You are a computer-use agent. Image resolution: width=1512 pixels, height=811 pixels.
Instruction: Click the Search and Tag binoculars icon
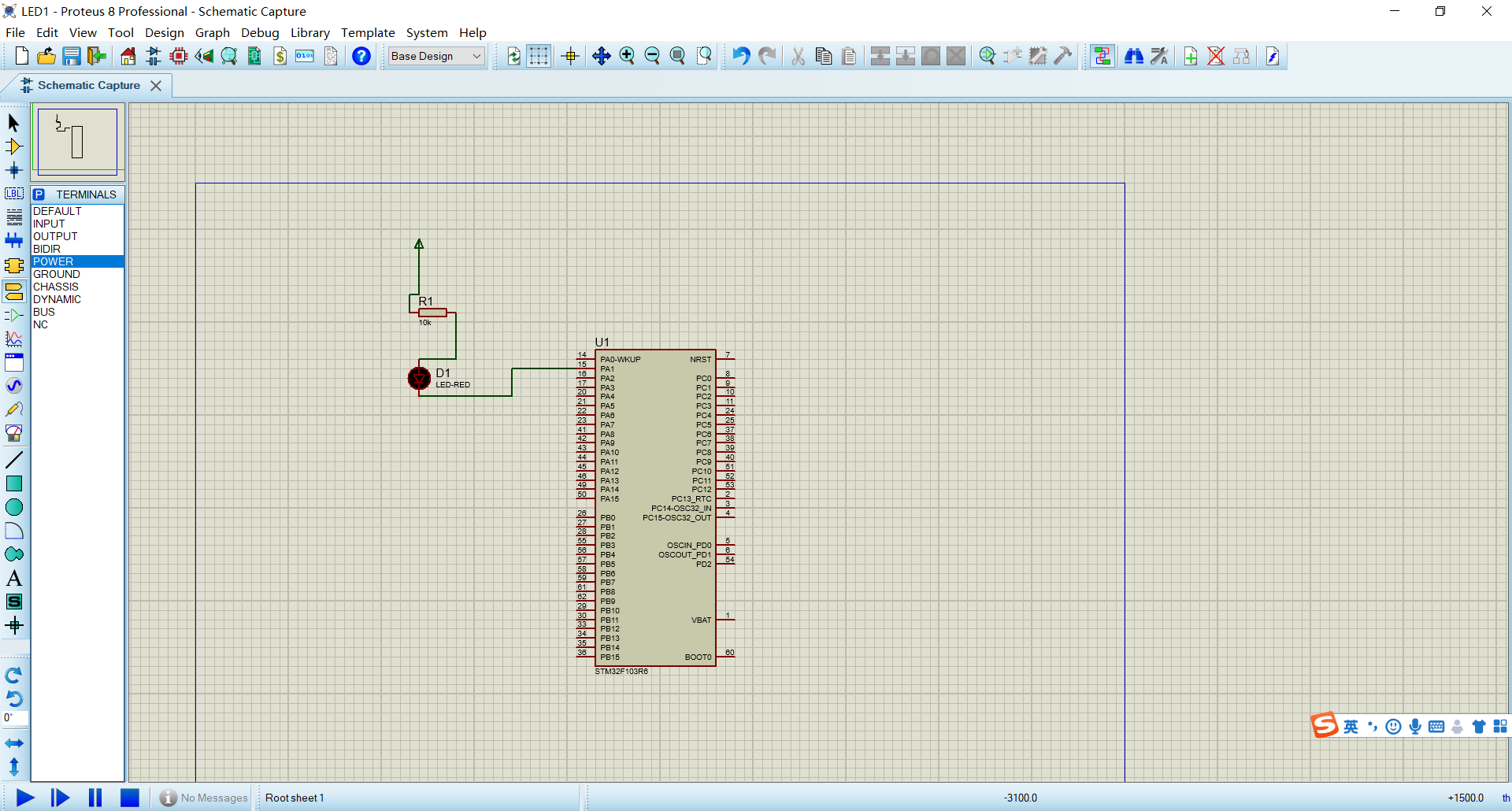tap(1134, 56)
